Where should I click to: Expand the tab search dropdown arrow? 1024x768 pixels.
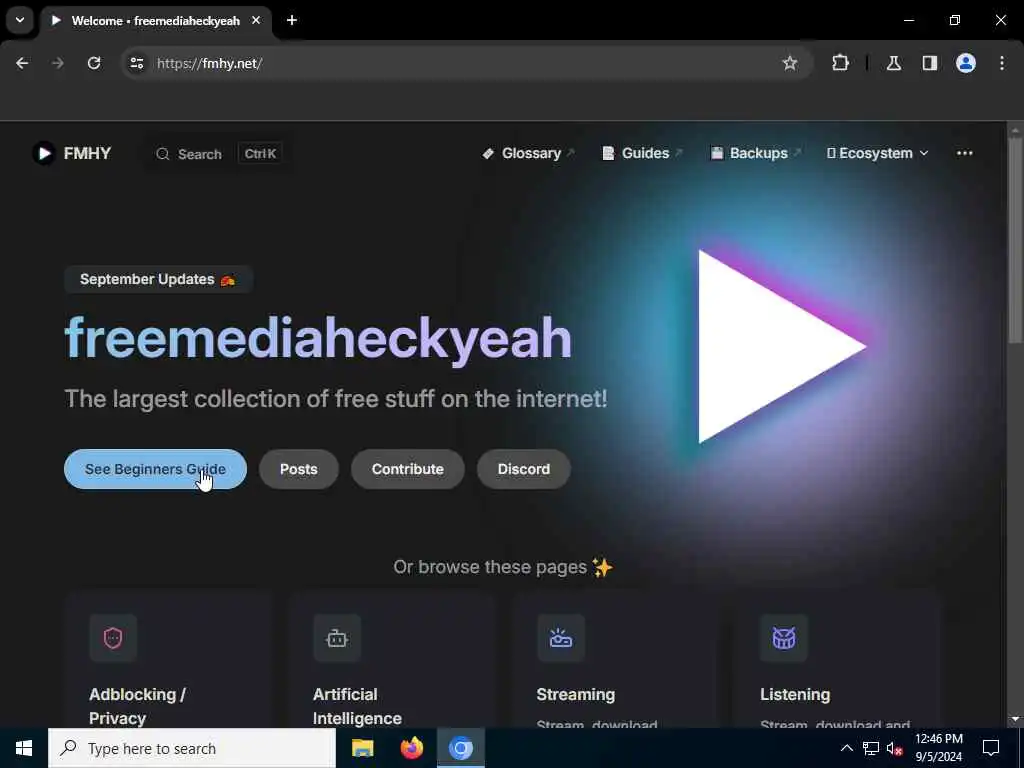[20, 20]
